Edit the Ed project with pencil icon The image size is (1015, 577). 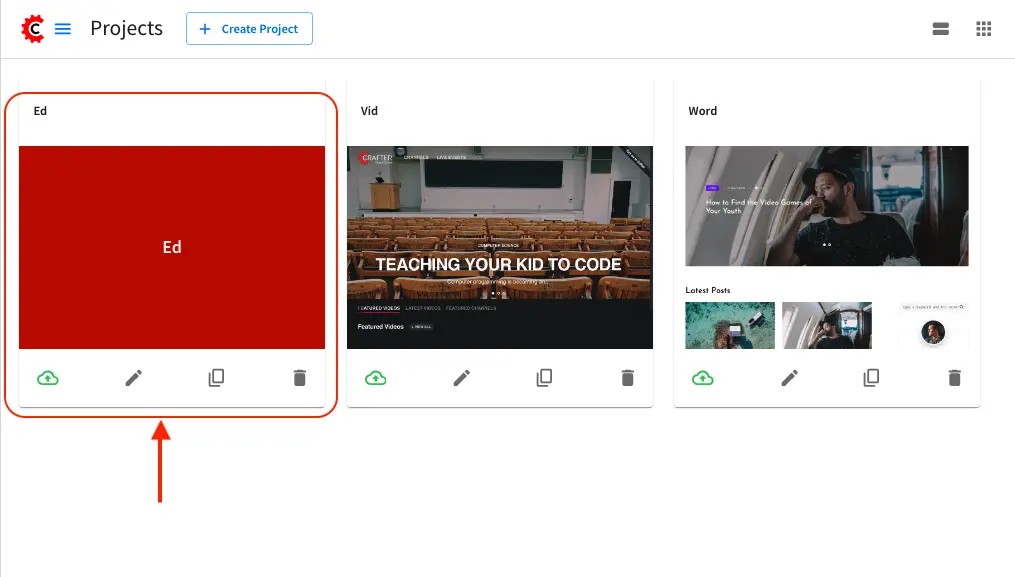point(133,378)
